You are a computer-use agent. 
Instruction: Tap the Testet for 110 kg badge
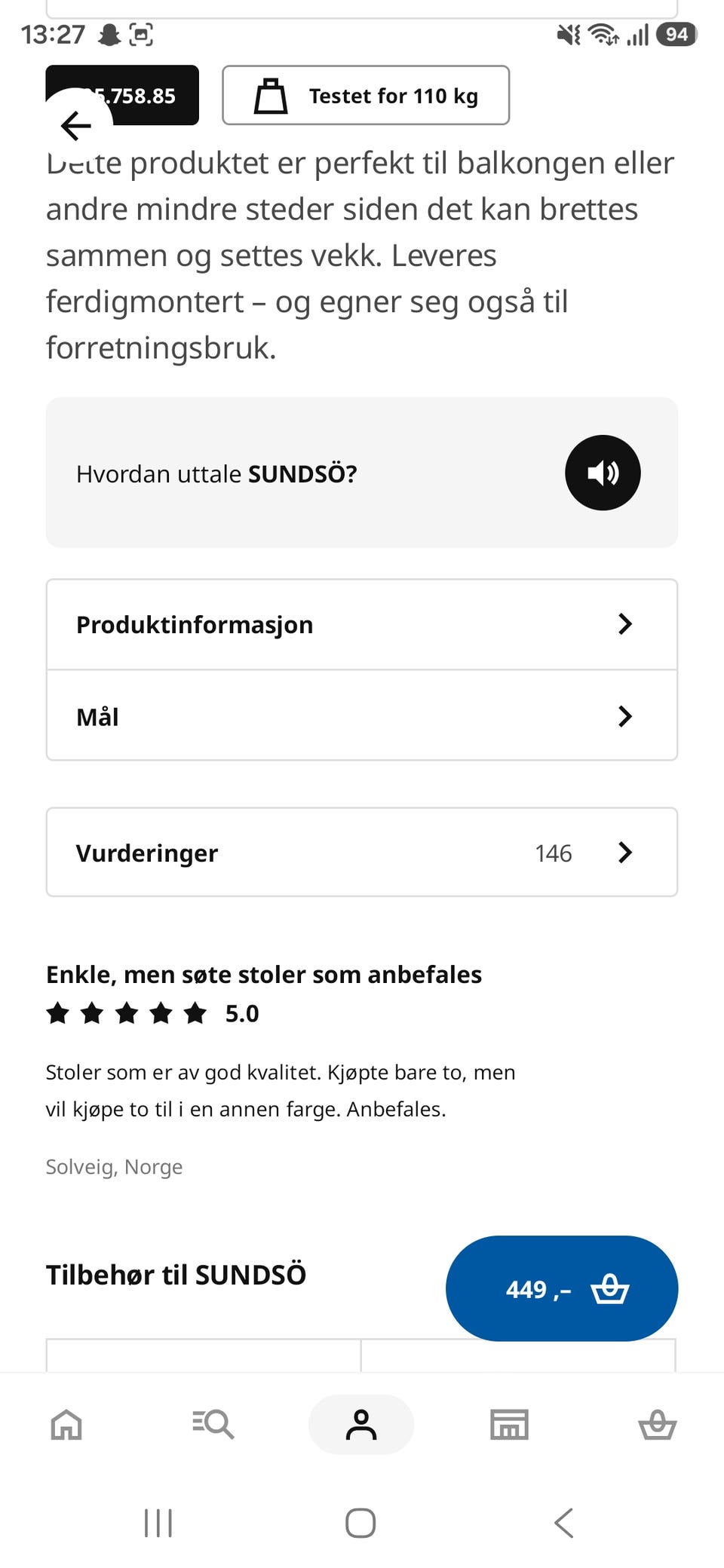tap(366, 95)
